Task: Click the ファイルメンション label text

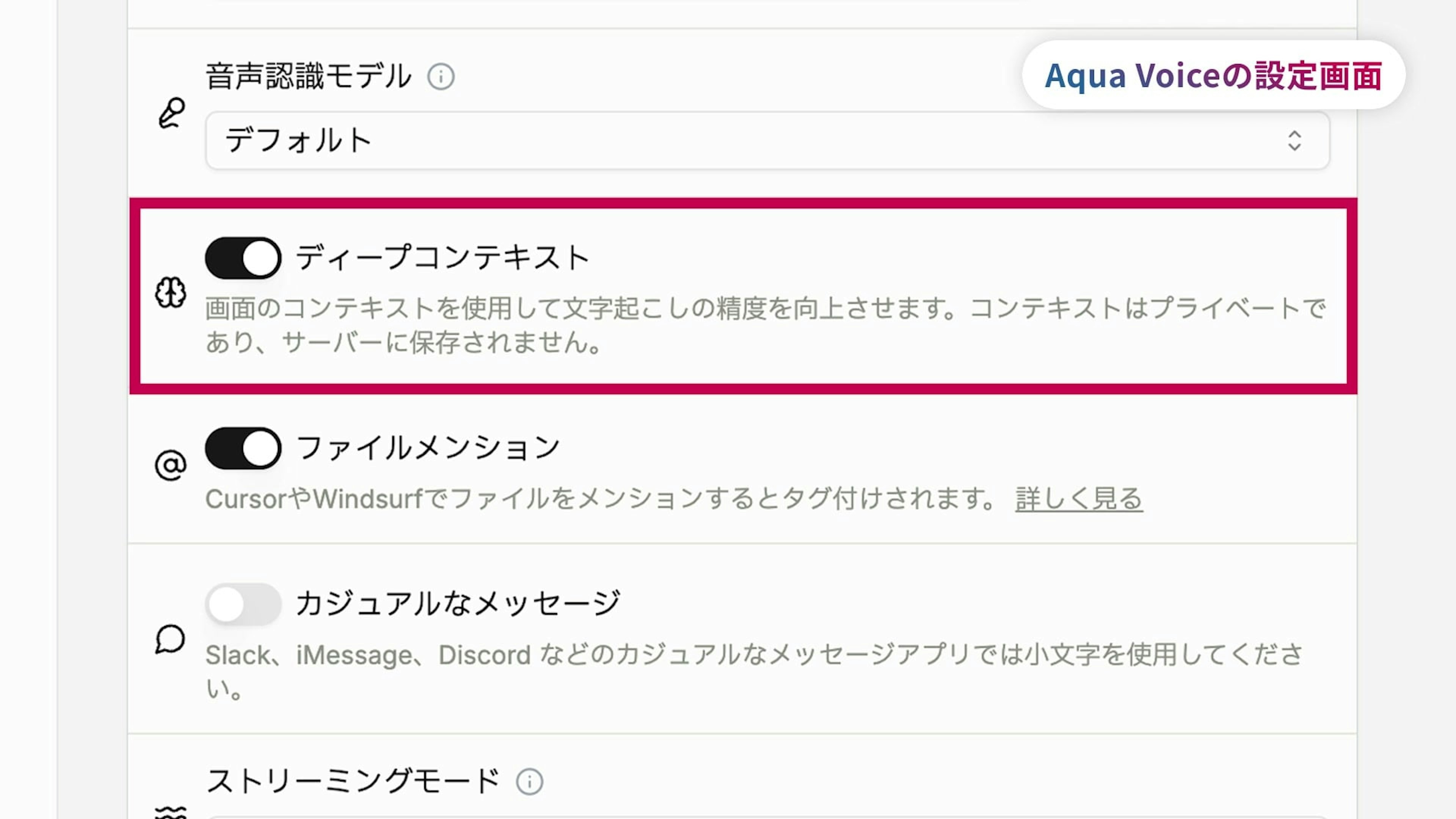Action: point(428,448)
